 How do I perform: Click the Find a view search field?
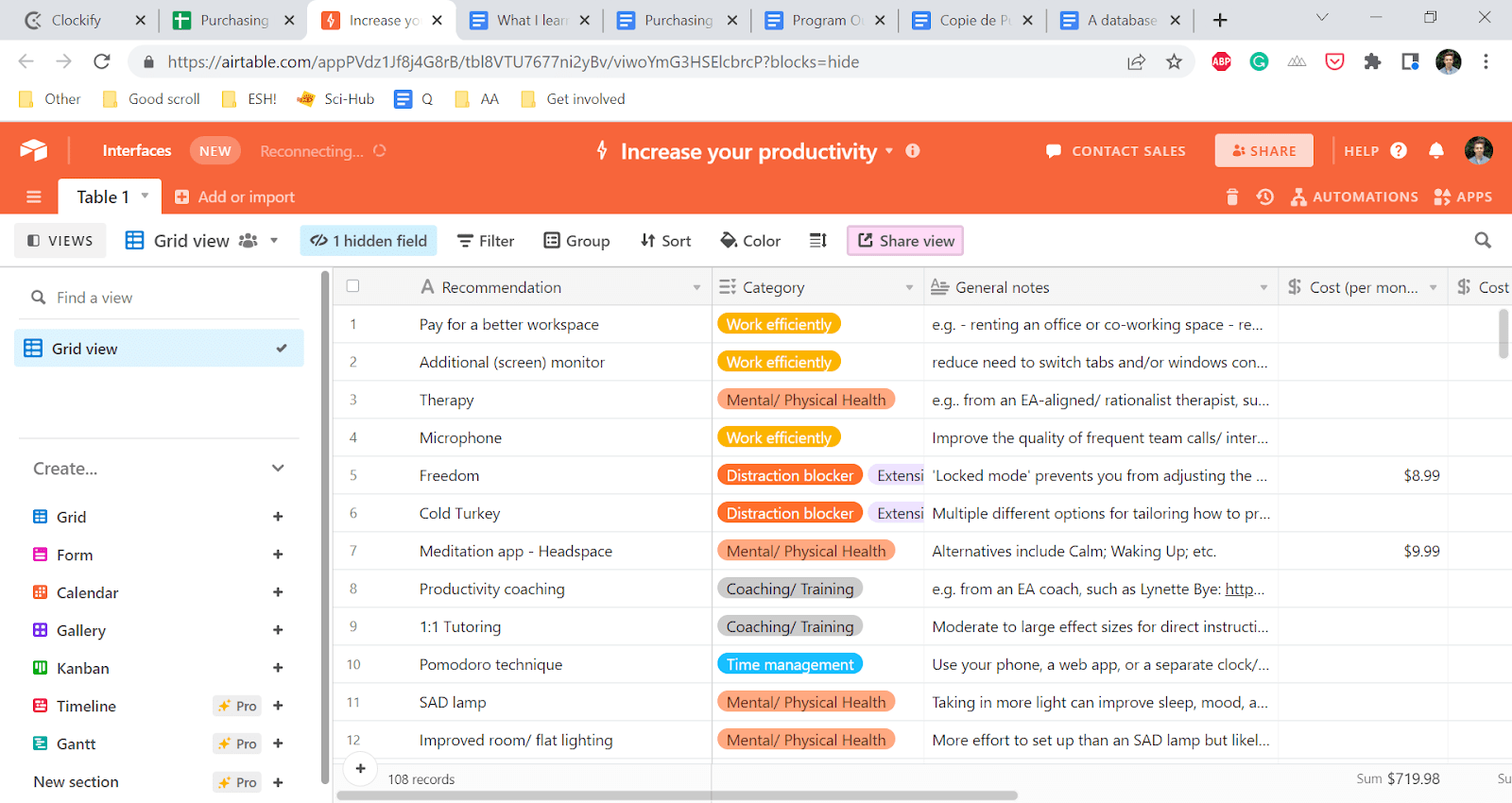click(x=159, y=298)
